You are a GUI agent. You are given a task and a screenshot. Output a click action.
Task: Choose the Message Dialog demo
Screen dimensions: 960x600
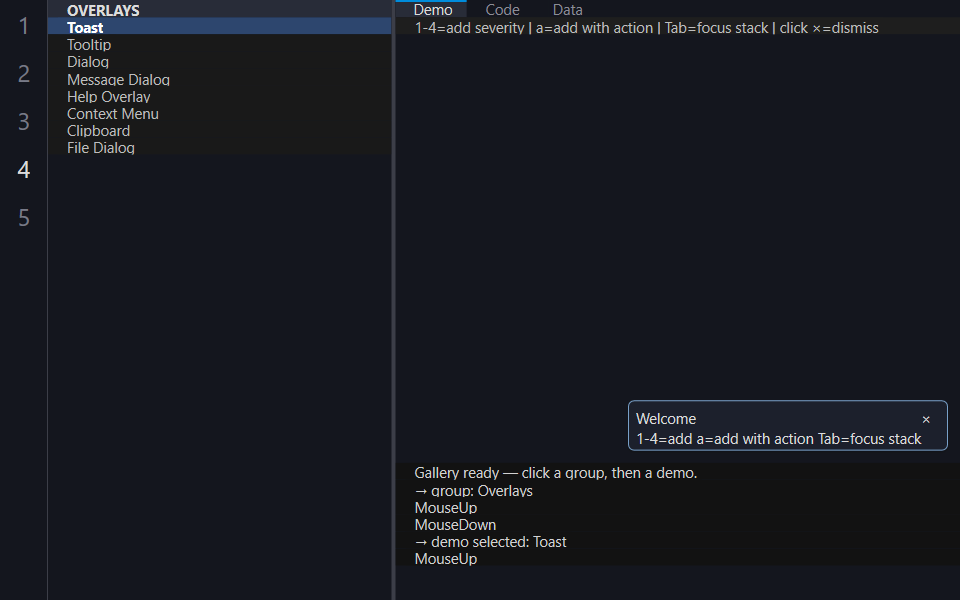tap(219, 80)
